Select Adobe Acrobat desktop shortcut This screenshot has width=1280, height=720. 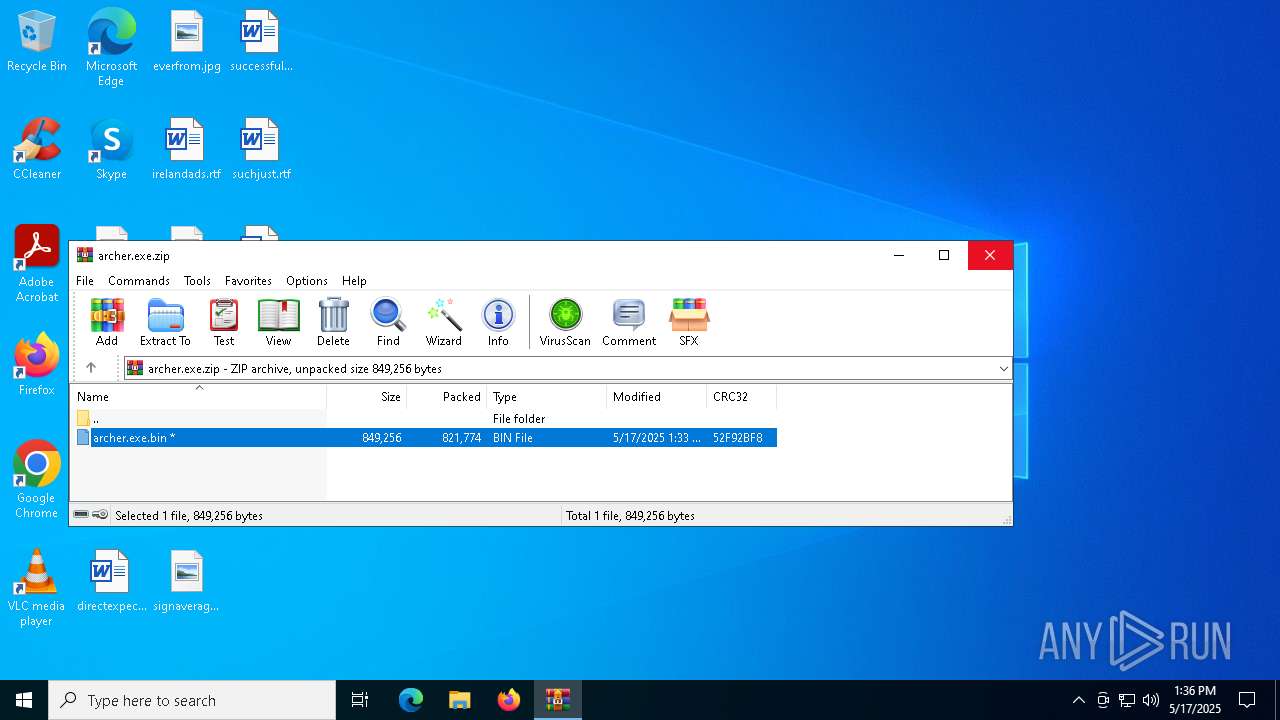click(x=37, y=264)
